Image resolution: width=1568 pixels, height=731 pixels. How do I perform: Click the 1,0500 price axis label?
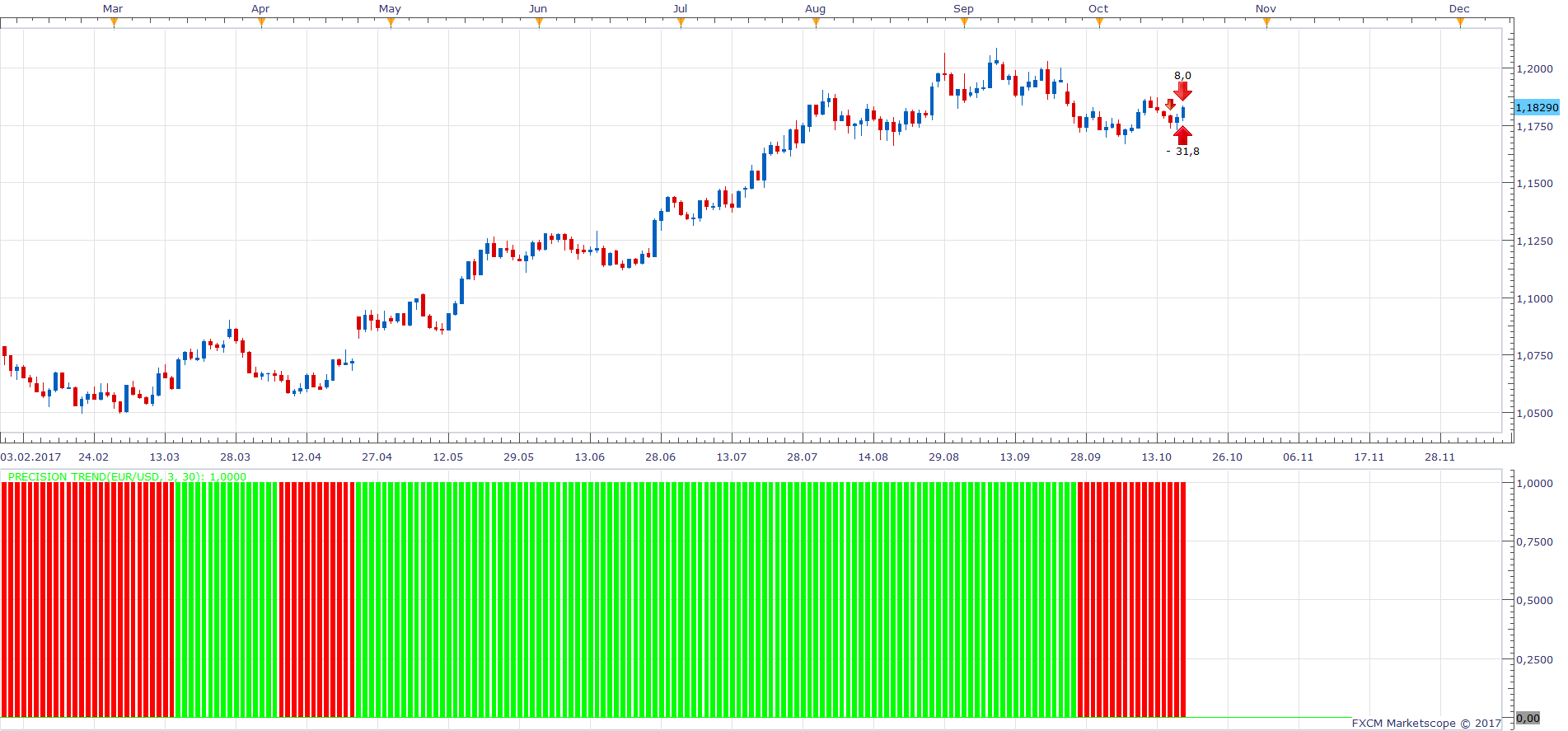(1534, 413)
